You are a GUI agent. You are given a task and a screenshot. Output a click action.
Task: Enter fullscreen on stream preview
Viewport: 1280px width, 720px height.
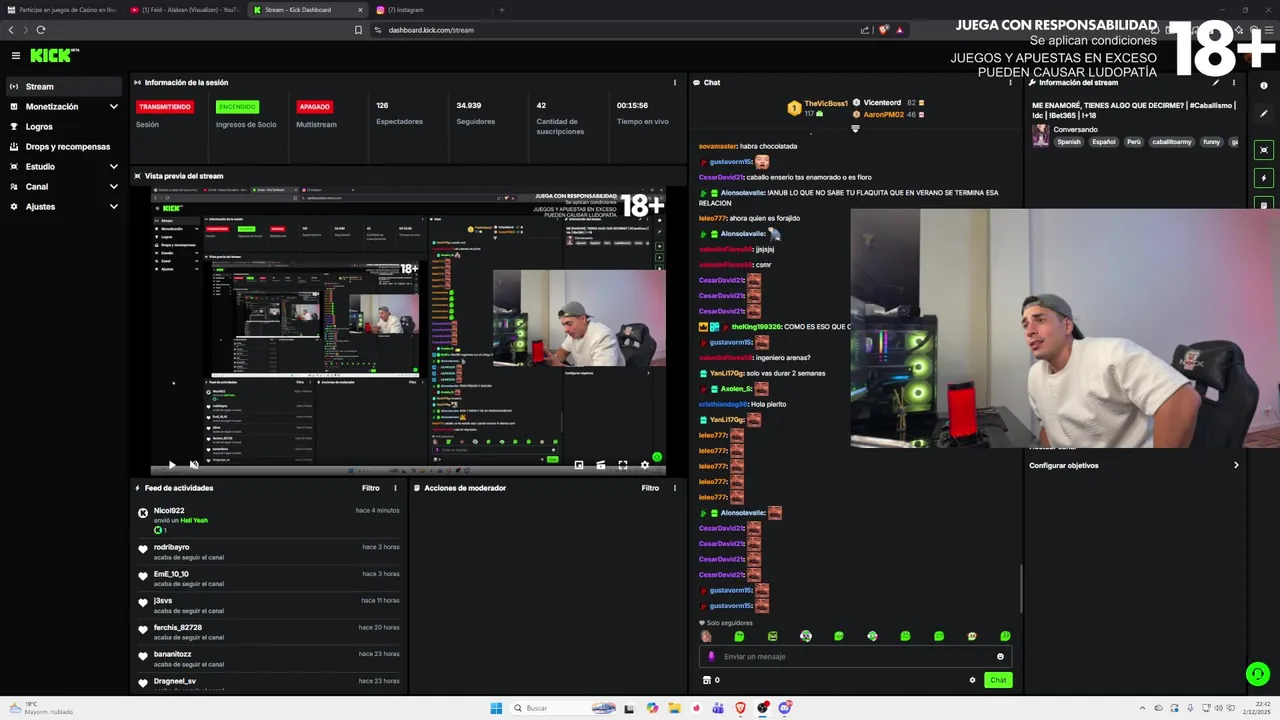click(x=623, y=465)
